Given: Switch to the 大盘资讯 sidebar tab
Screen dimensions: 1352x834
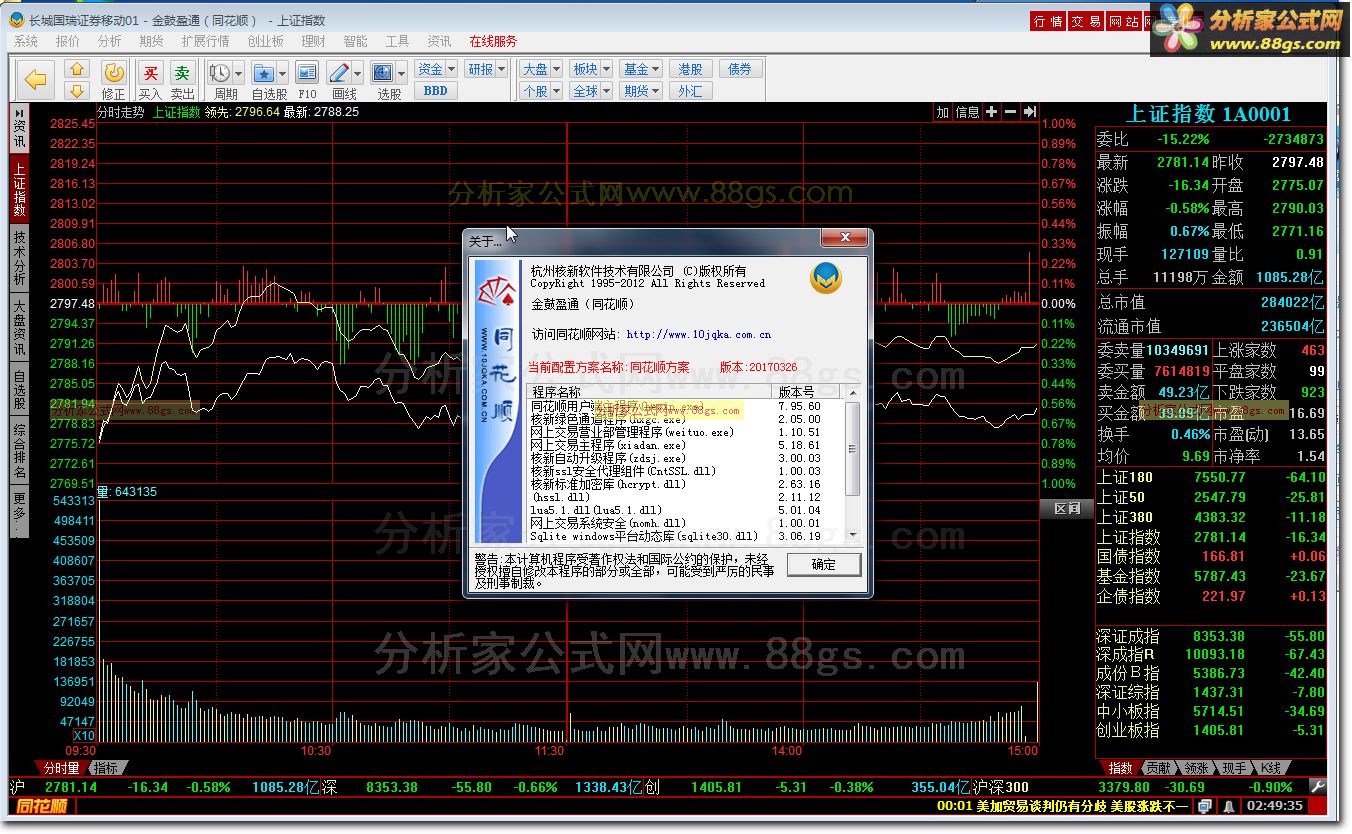Looking at the screenshot, I should pyautogui.click(x=19, y=327).
